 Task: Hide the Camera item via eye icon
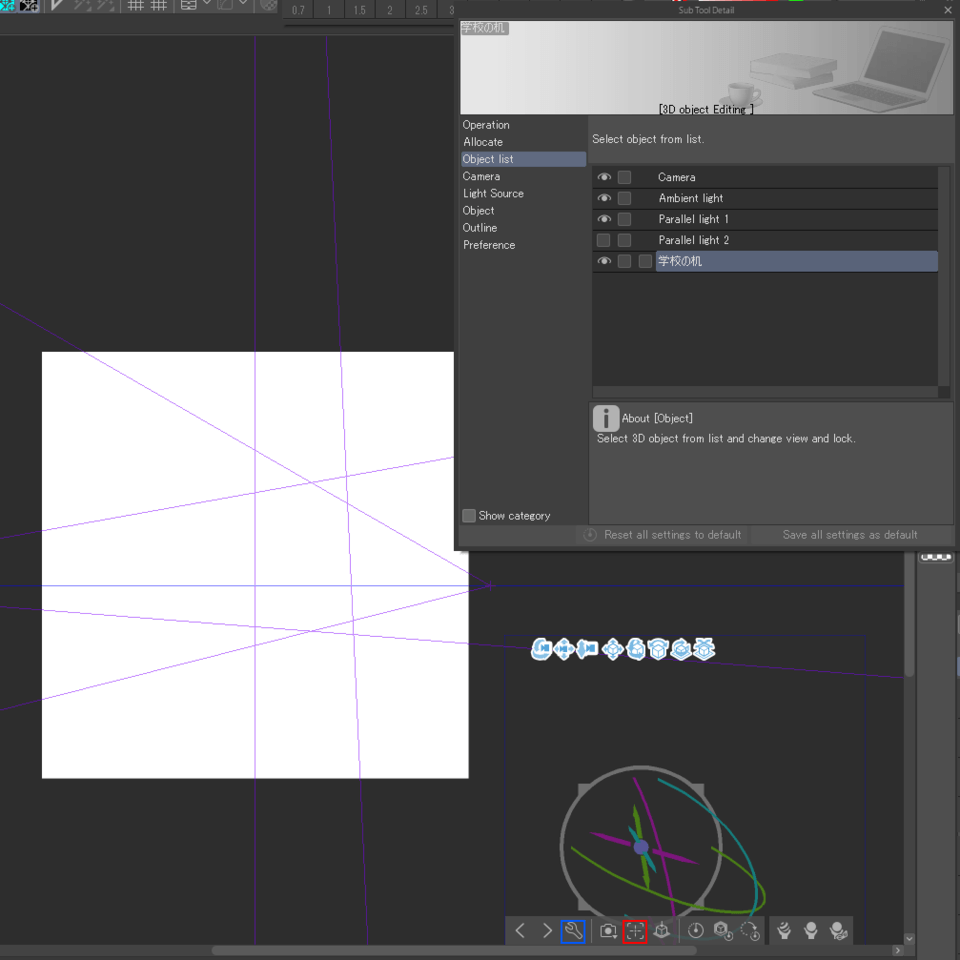[604, 177]
